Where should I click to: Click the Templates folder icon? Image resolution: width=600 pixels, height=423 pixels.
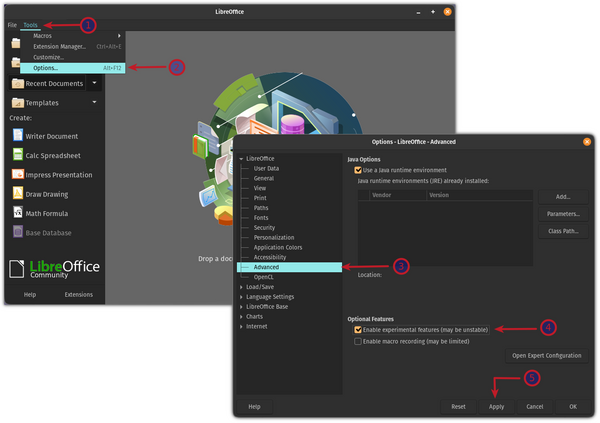[18, 102]
